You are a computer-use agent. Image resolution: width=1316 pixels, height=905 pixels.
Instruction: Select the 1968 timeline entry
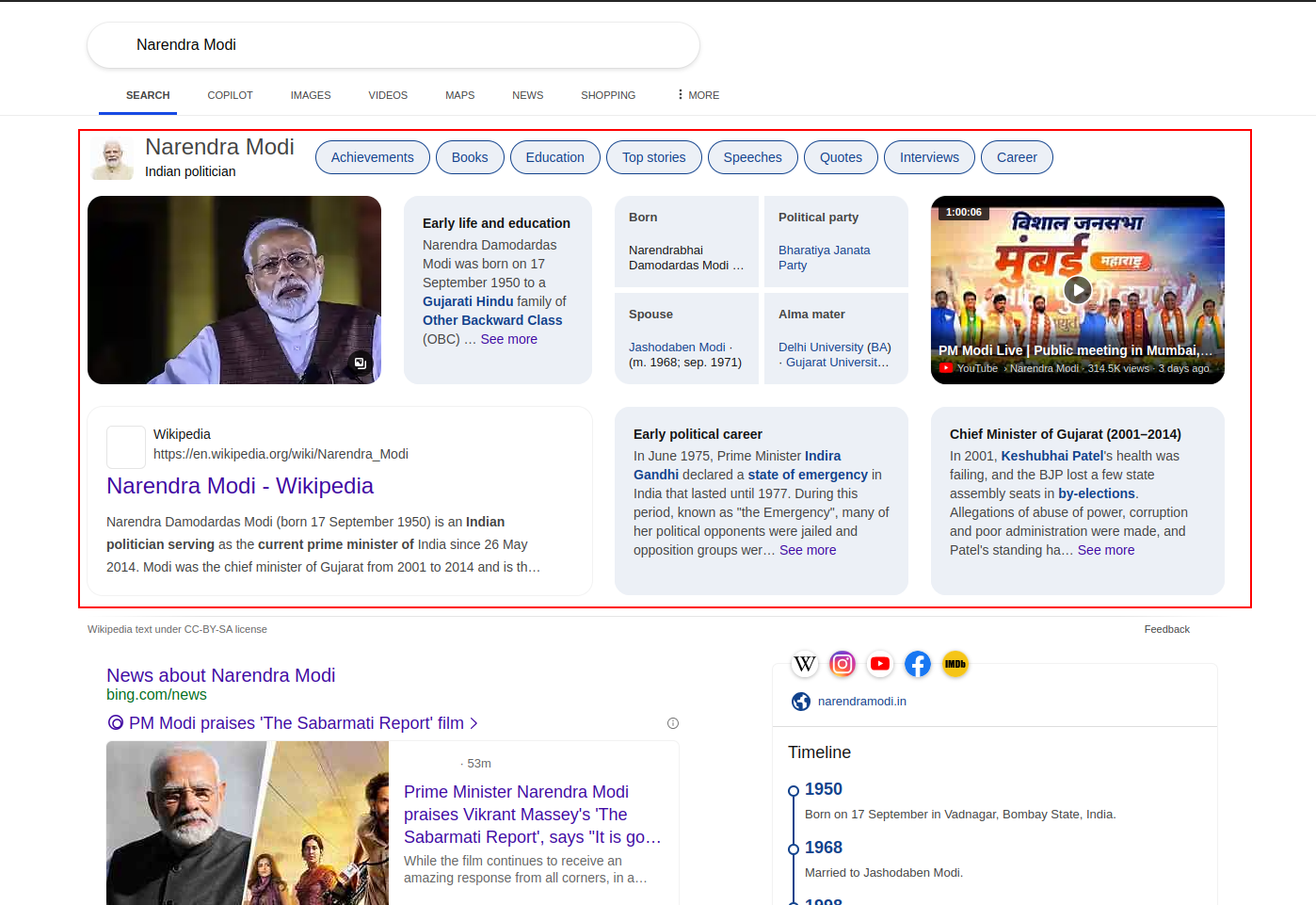pyautogui.click(x=824, y=848)
